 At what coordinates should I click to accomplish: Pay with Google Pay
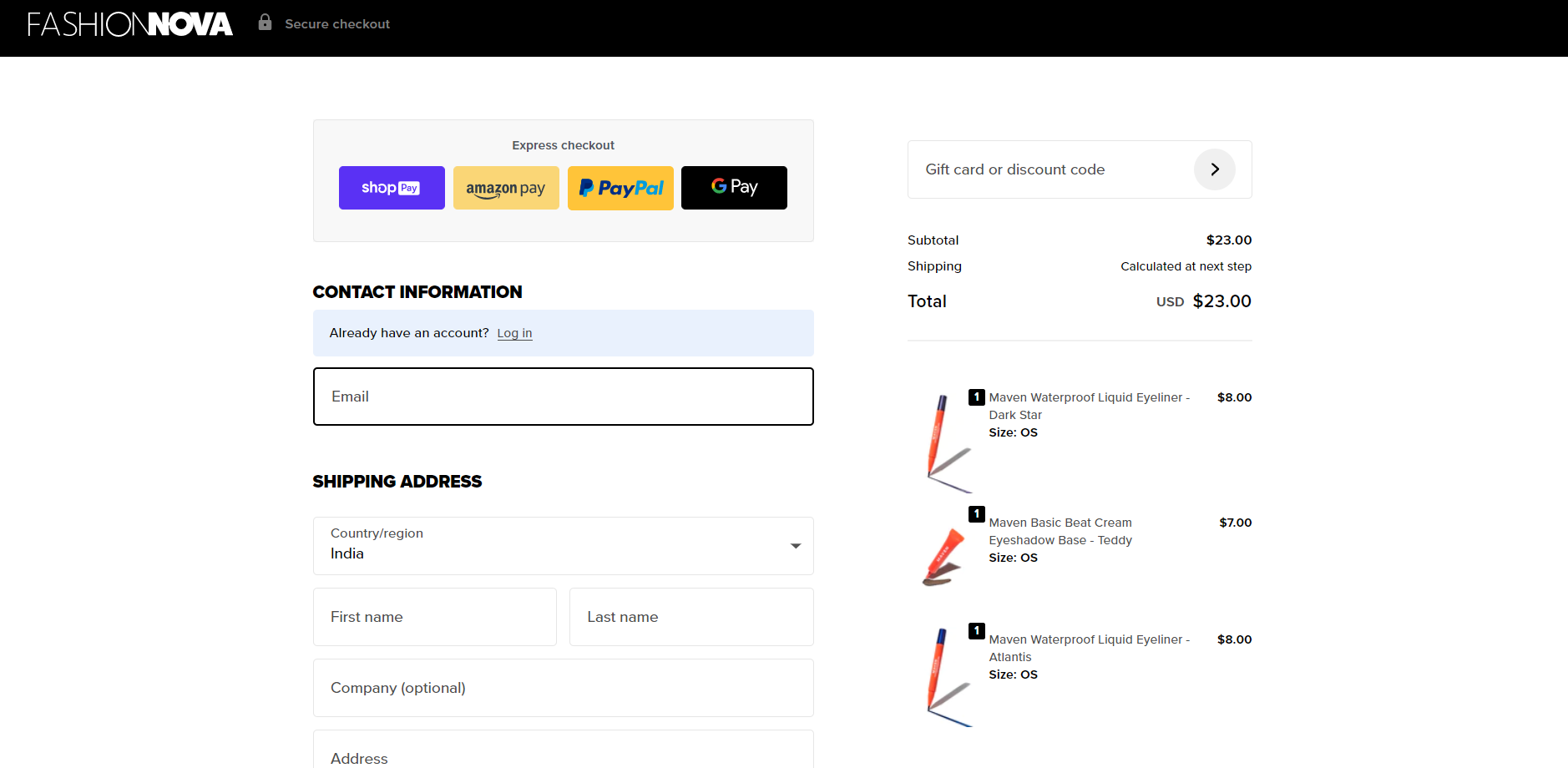(x=733, y=187)
